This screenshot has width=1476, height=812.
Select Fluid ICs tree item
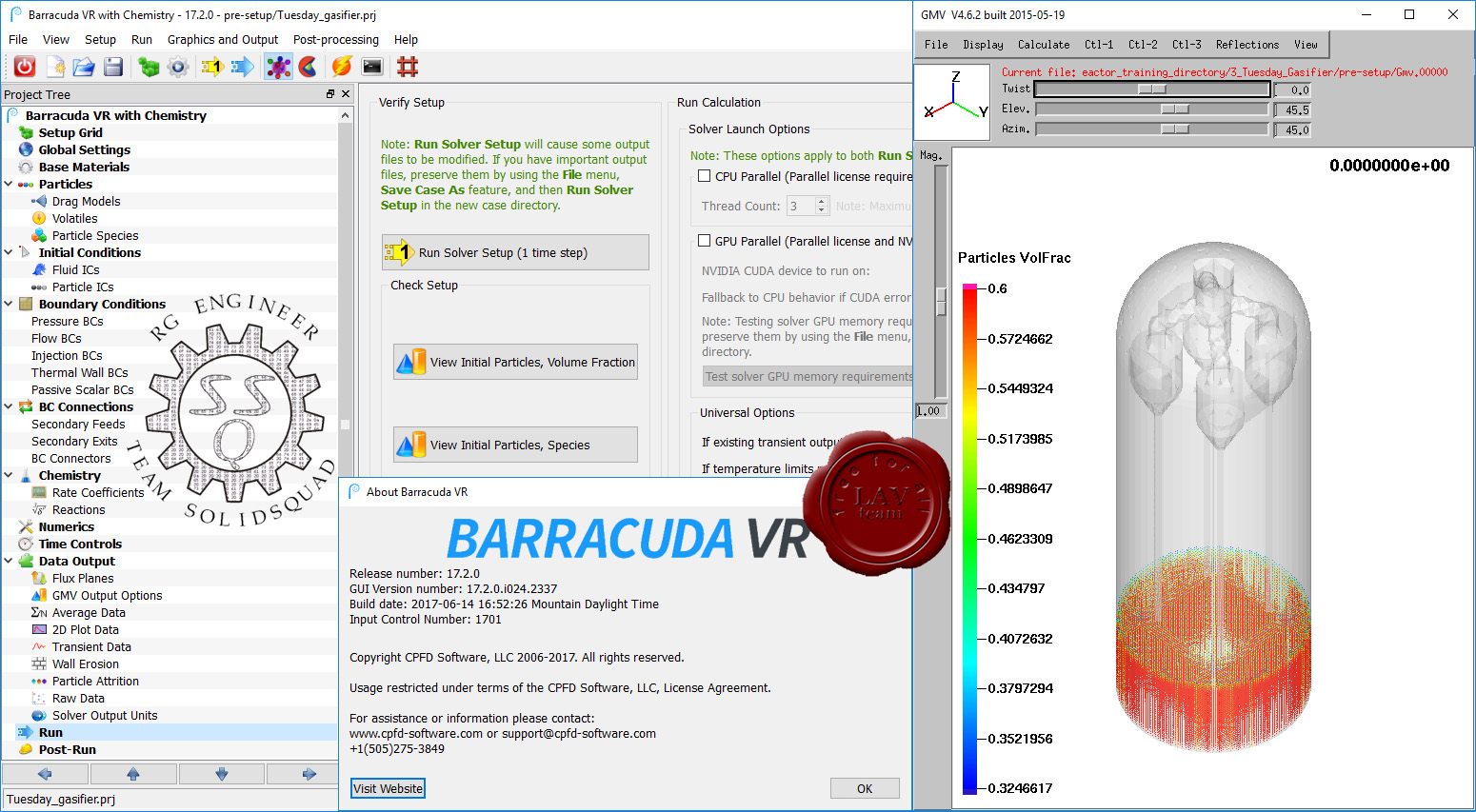click(x=75, y=269)
